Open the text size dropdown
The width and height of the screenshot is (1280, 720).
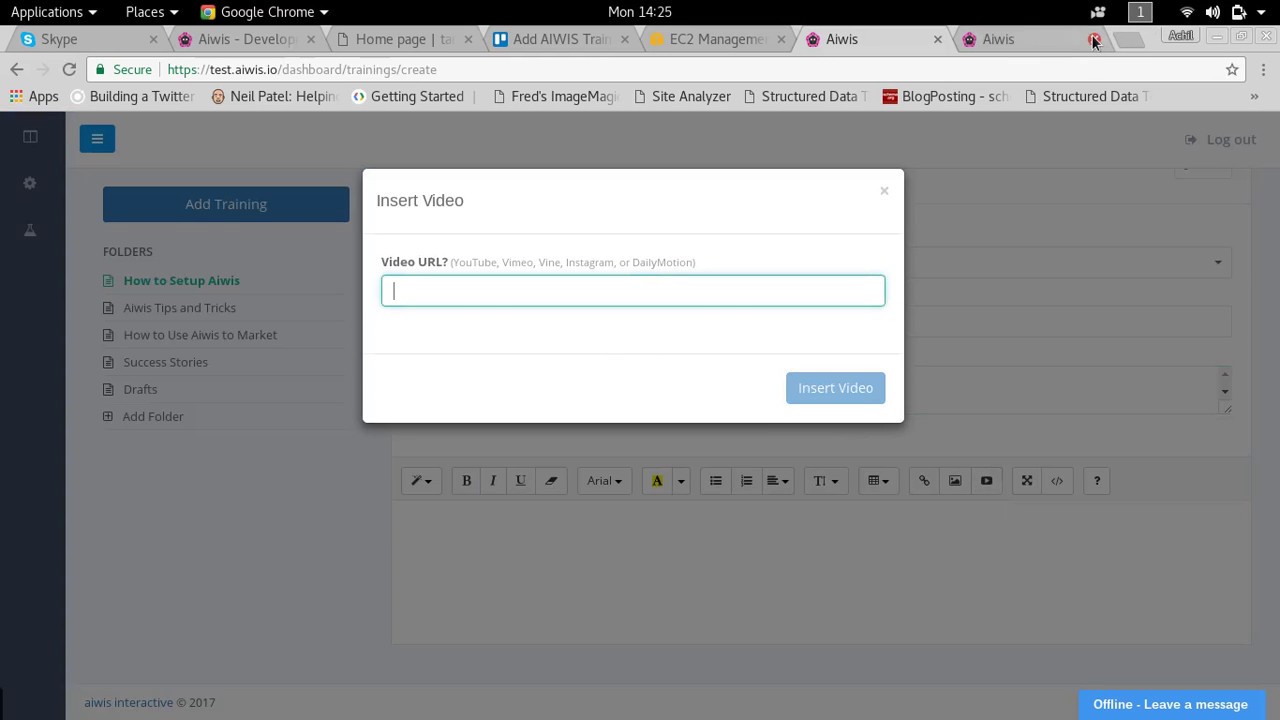(825, 481)
